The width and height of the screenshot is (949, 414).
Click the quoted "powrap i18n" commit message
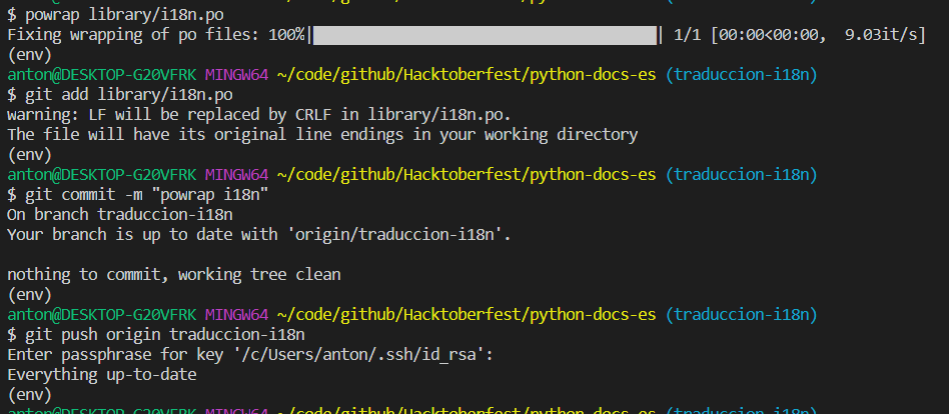tap(210, 195)
